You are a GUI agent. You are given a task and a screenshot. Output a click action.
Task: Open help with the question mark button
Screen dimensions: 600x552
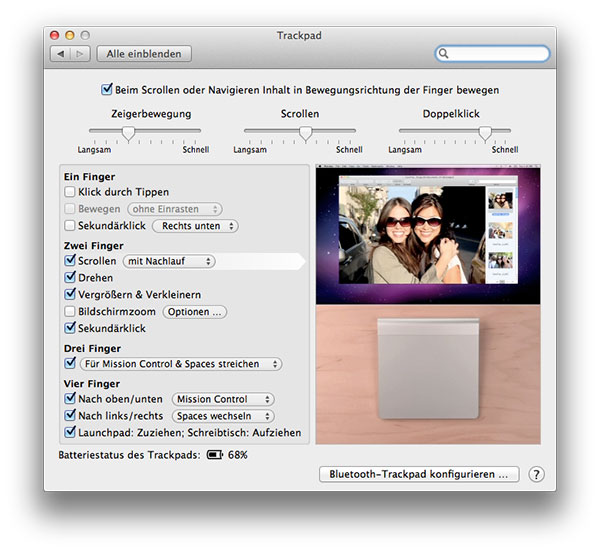536,474
